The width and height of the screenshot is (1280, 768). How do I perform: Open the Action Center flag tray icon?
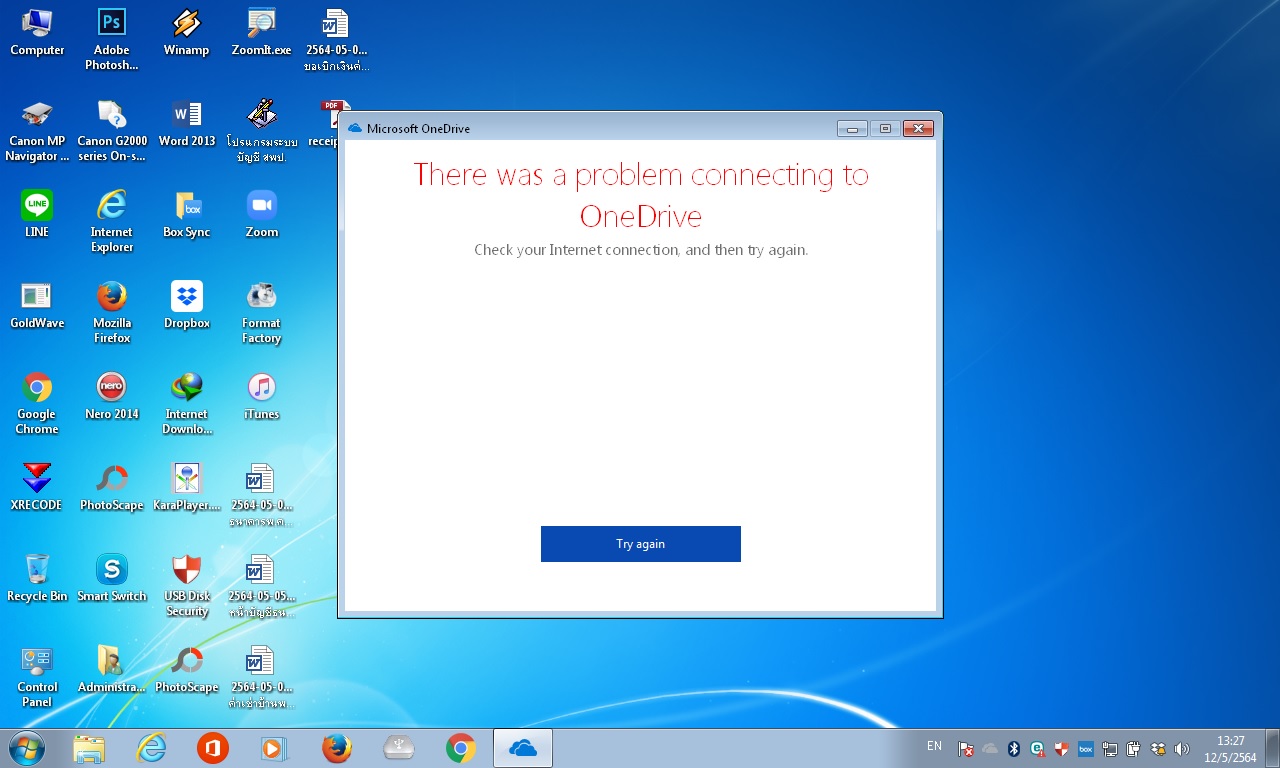pos(966,749)
